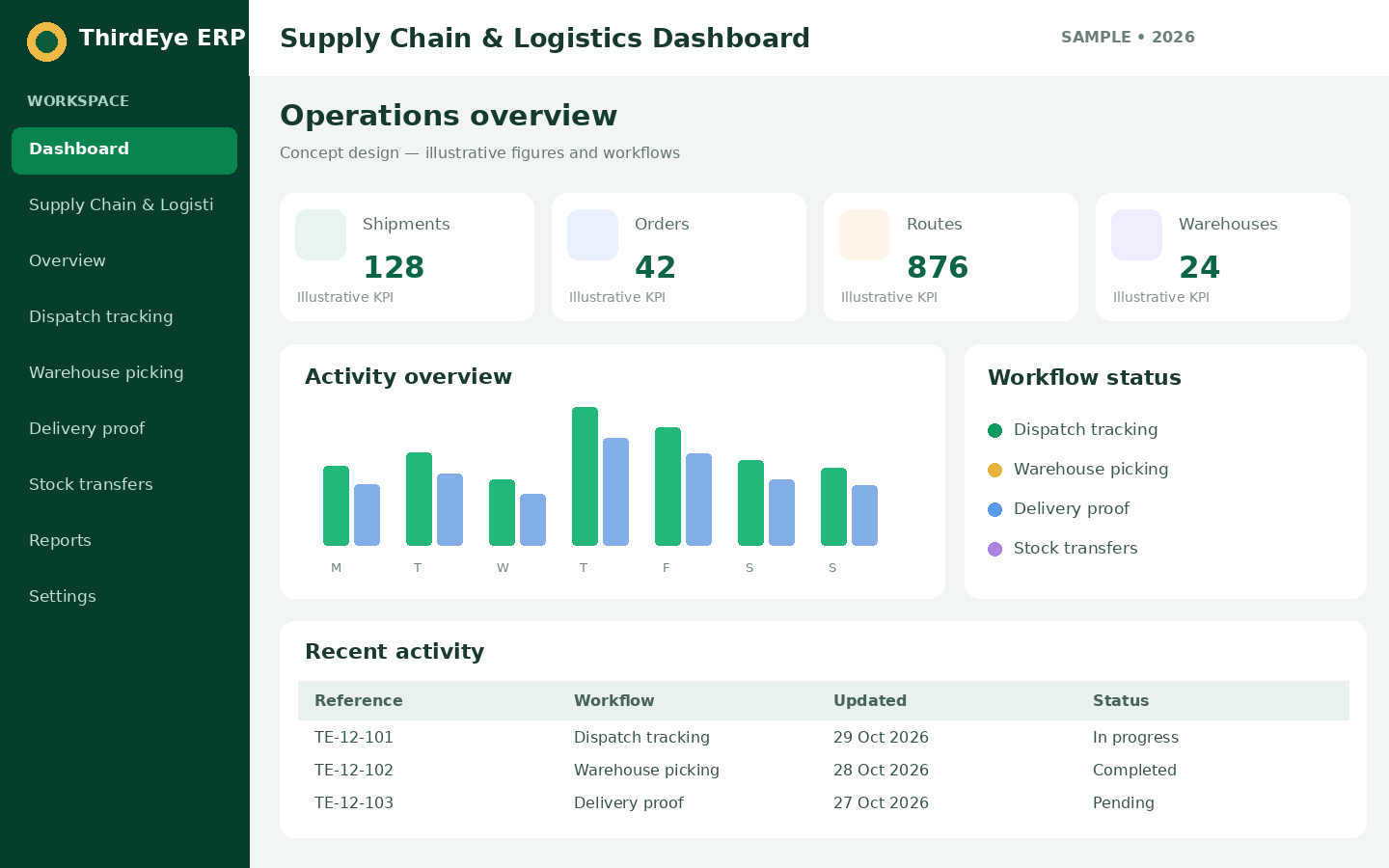
Task: Click the green Dispatch tracking status dot
Action: [x=994, y=430]
